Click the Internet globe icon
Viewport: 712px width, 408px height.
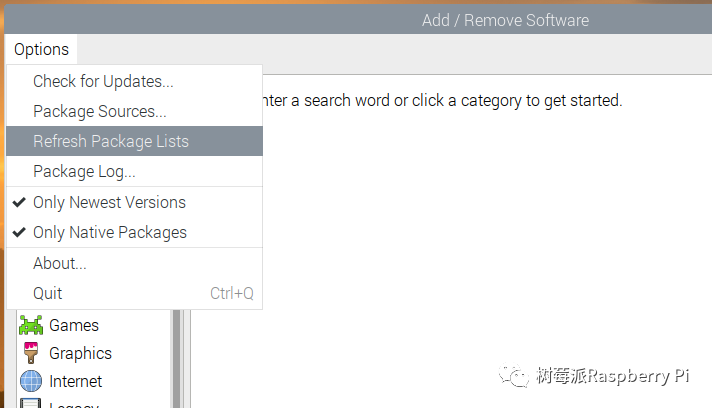[x=31, y=381]
